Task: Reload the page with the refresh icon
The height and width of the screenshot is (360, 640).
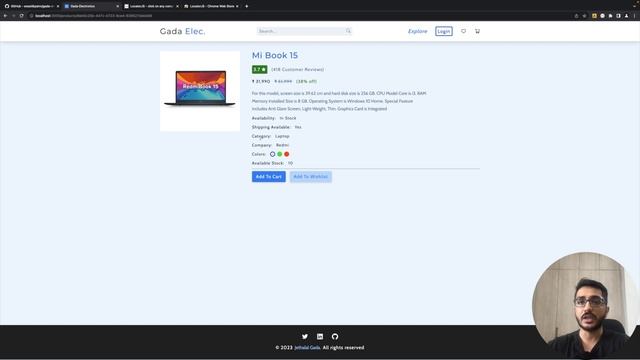Action: 22,16
